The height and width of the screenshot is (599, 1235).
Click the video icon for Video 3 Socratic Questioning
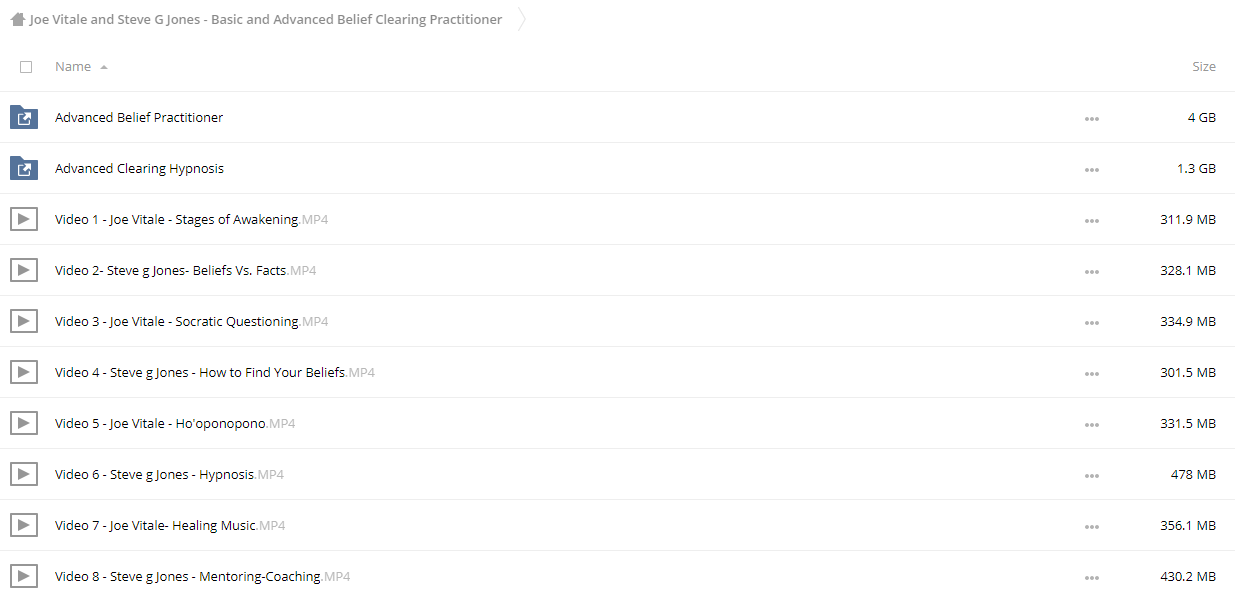coord(24,322)
